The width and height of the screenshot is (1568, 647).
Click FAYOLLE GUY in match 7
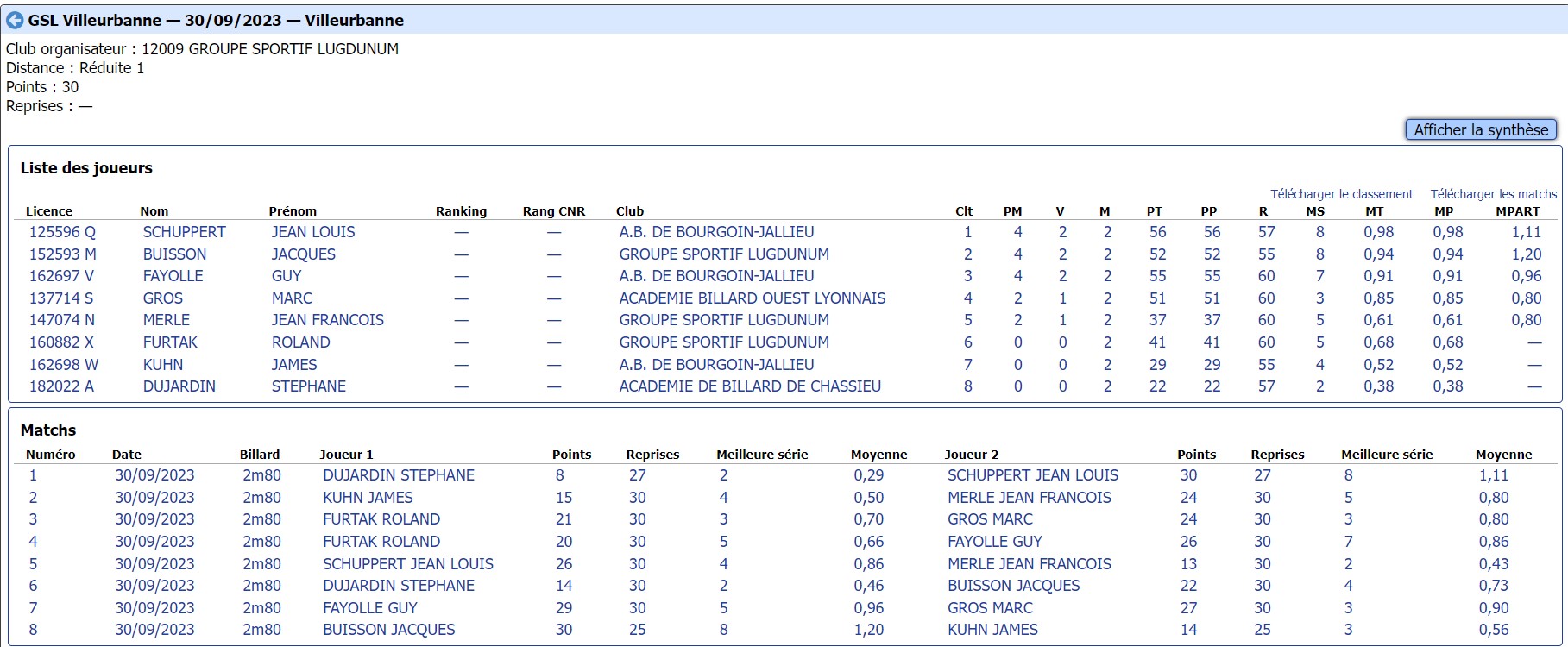tap(370, 608)
